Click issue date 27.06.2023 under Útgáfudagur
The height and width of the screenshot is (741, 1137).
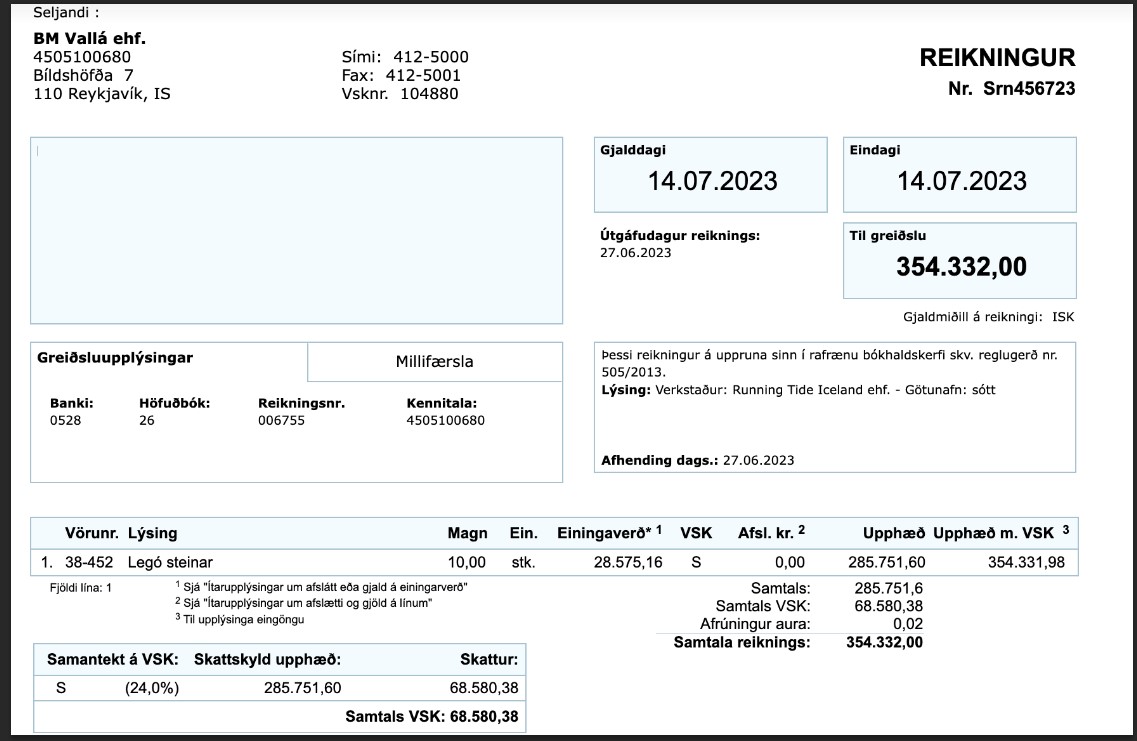[635, 252]
